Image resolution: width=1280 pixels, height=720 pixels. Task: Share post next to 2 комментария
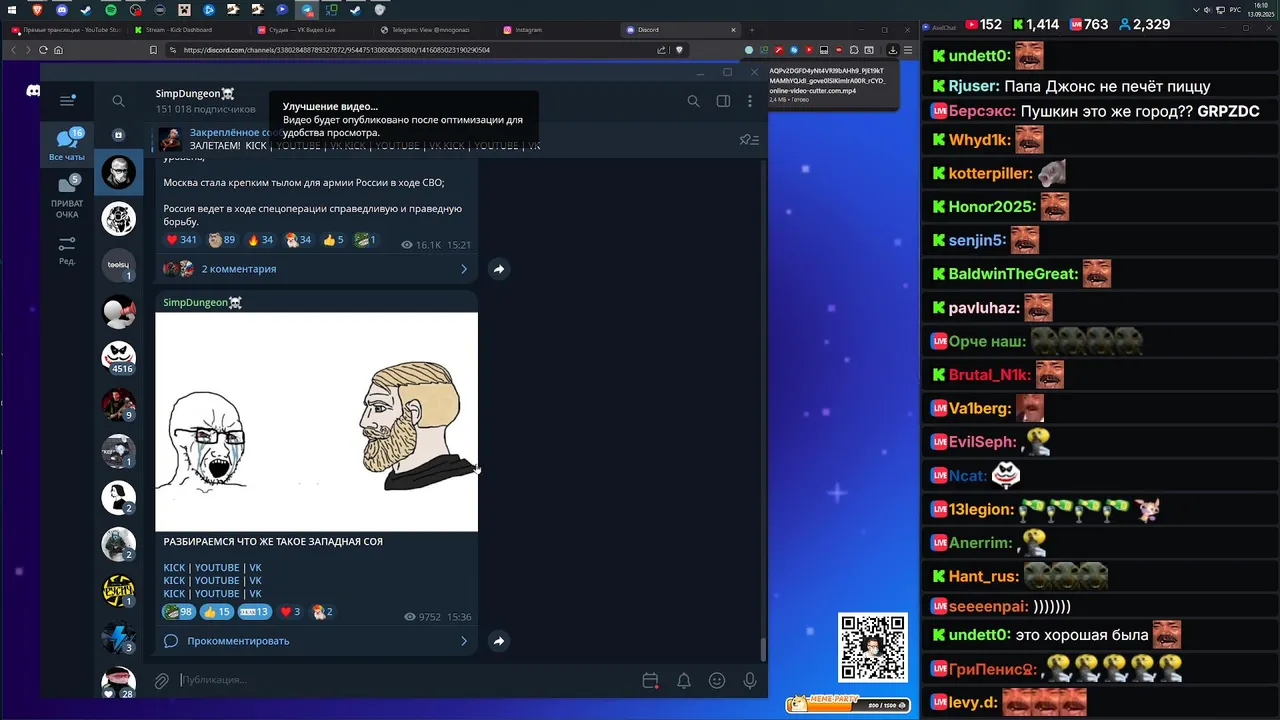point(499,269)
